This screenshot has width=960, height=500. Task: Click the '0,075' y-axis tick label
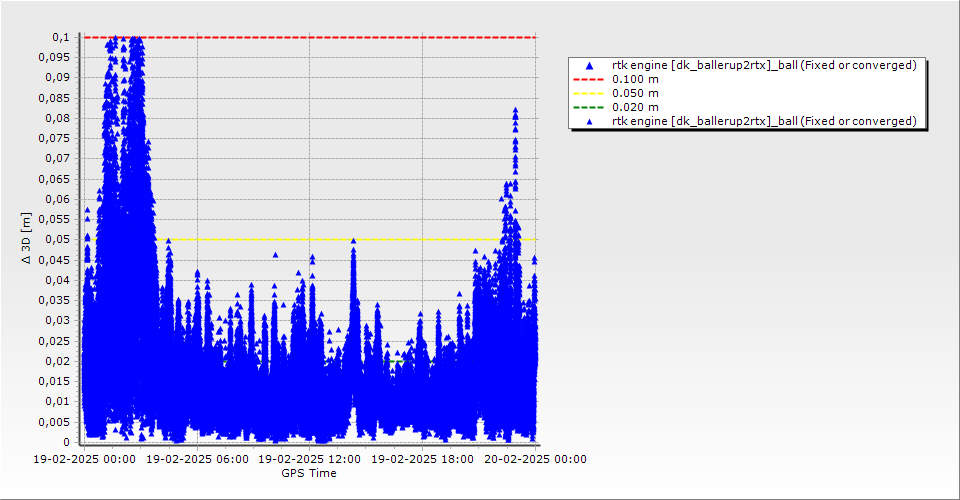(55, 138)
